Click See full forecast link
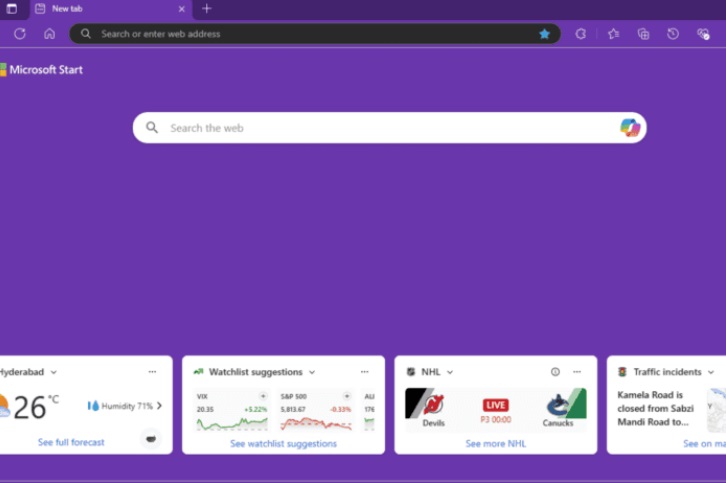The image size is (726, 483). (71, 442)
